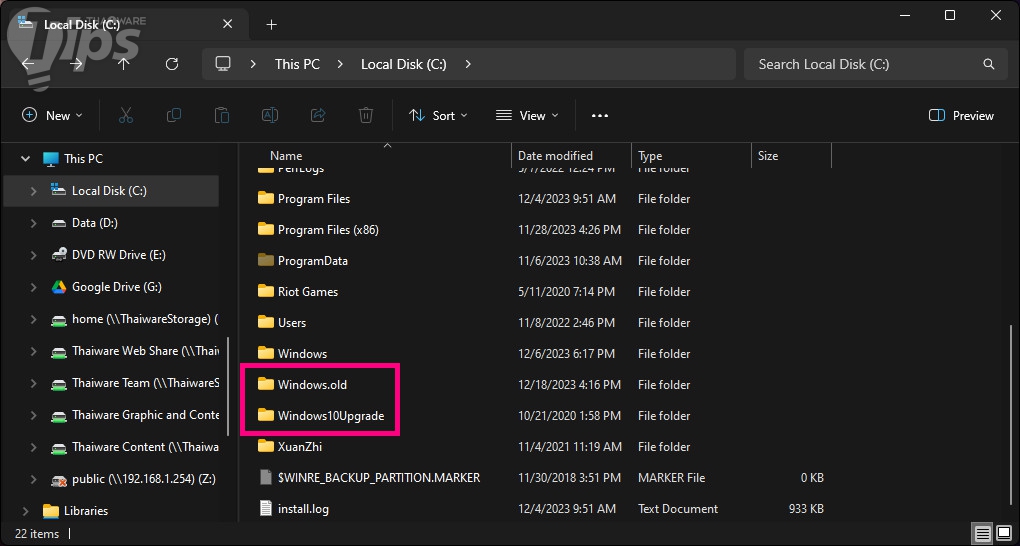This screenshot has width=1020, height=546.
Task: Select Data (D:) in navigation pane
Action: coord(95,223)
